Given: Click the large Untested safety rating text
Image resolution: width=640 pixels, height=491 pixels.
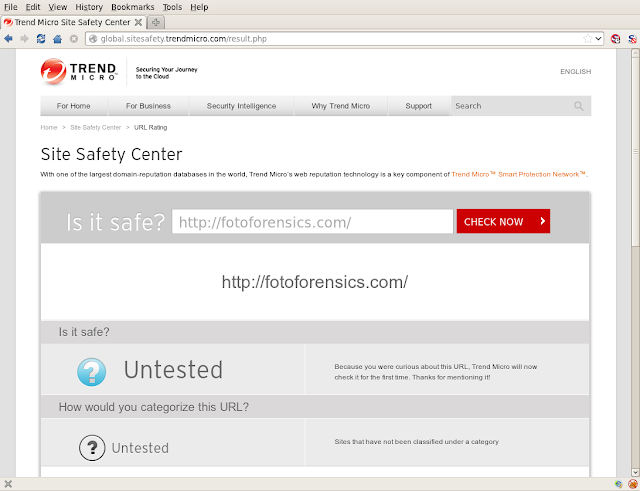Looking at the screenshot, I should pos(173,370).
